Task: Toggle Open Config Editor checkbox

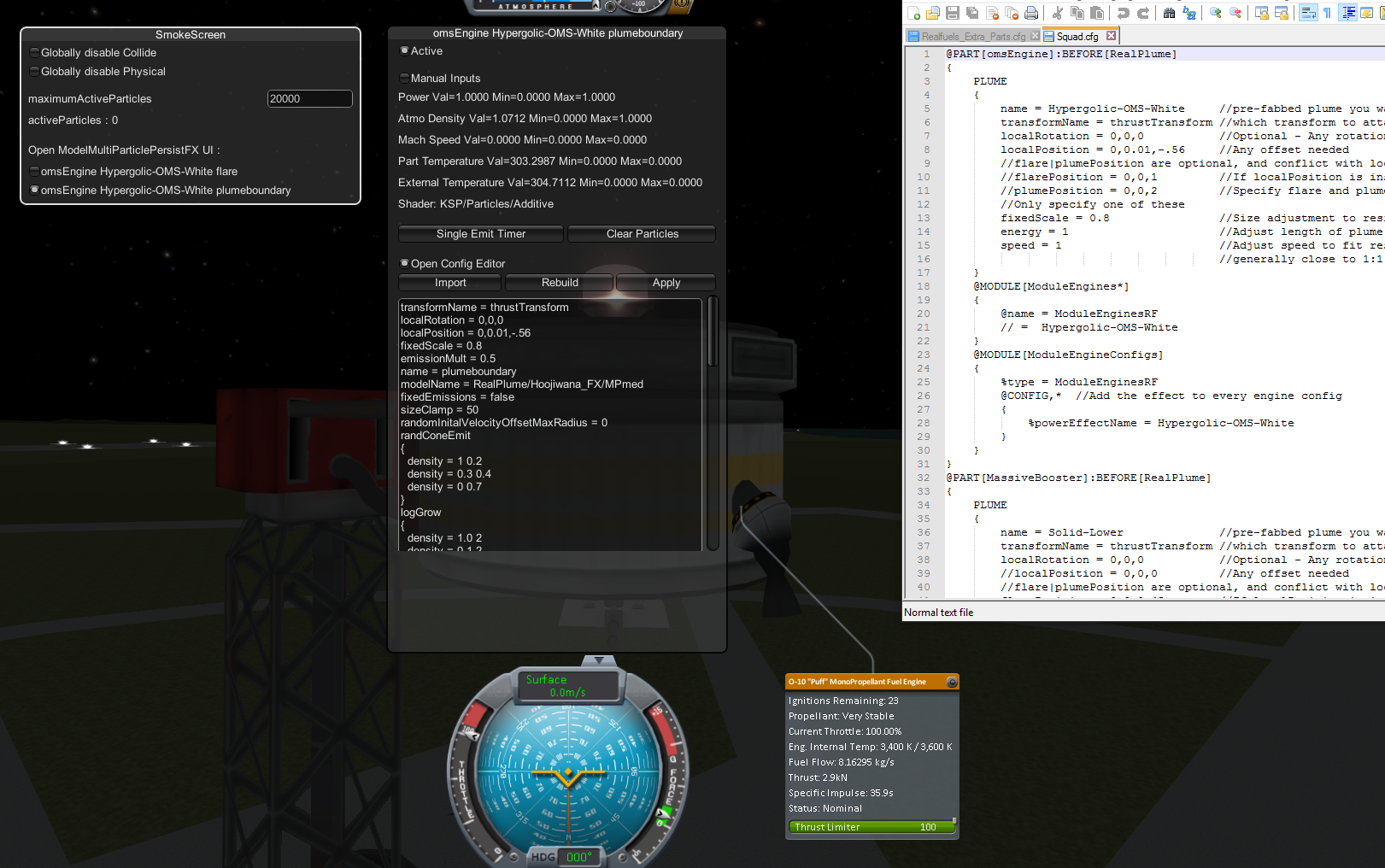Action: [404, 263]
